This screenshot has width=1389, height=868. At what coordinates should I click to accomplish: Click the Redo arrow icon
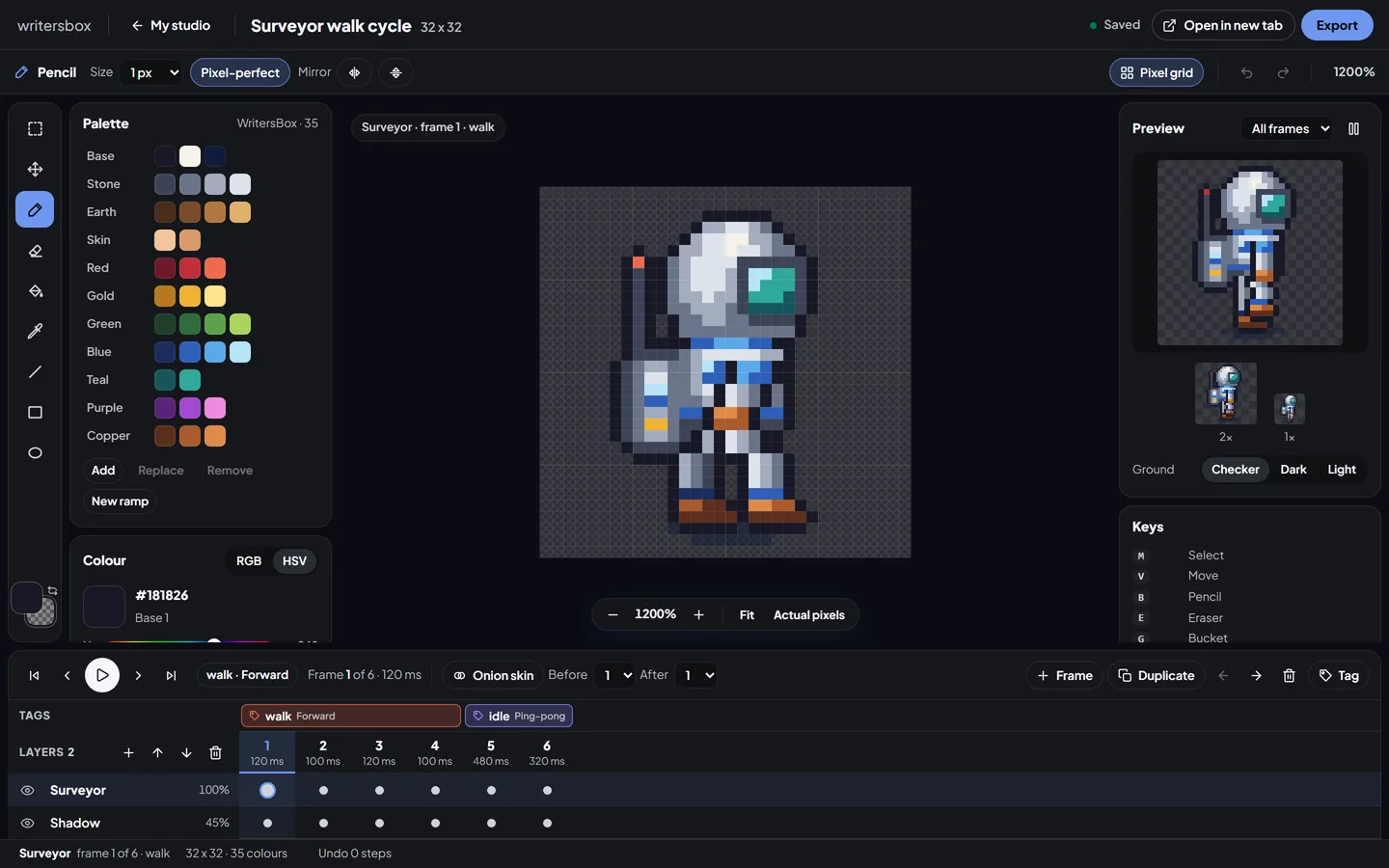[1283, 72]
